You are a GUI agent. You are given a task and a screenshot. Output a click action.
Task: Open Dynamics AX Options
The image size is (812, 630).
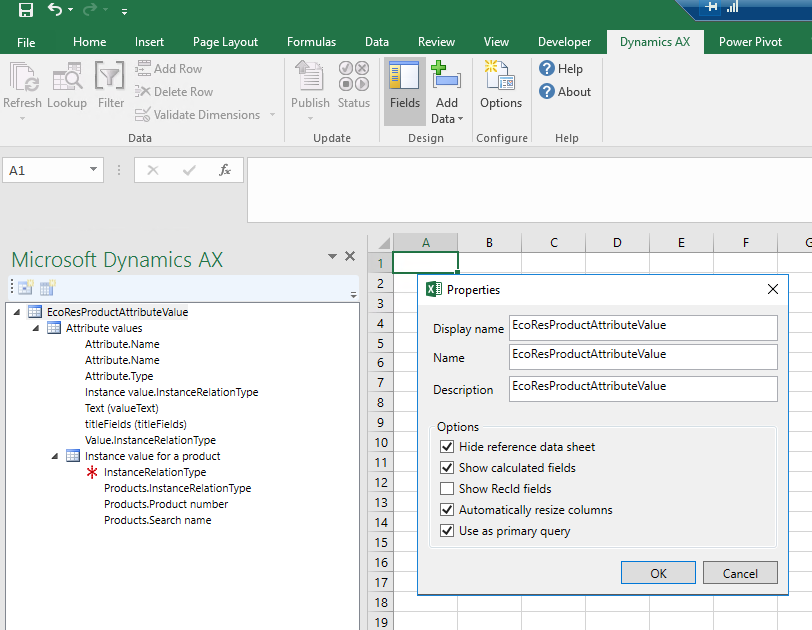click(501, 85)
